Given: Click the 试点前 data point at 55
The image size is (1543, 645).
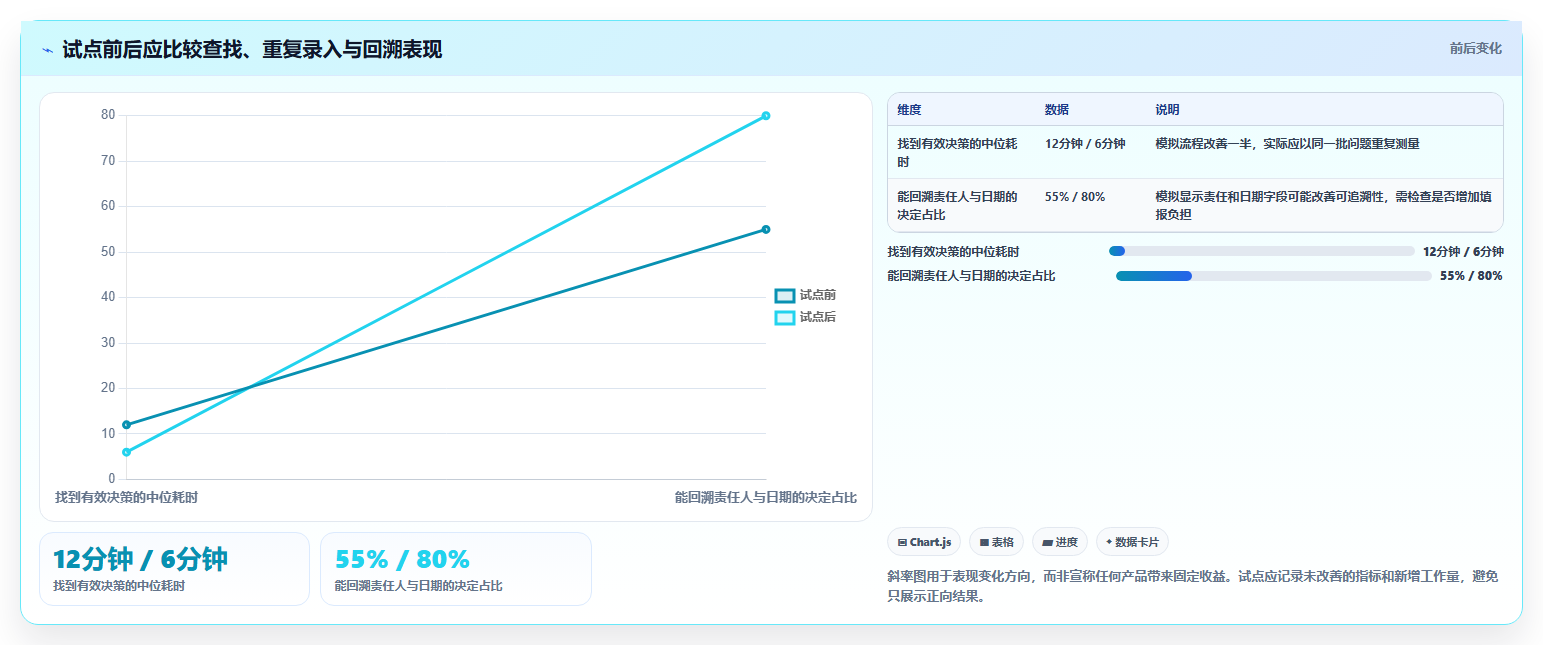Looking at the screenshot, I should (766, 229).
